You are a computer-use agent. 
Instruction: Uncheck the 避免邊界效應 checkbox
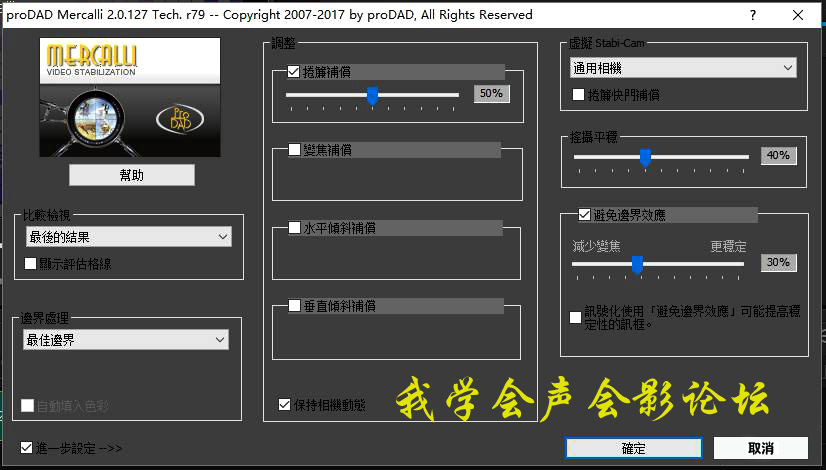pyautogui.click(x=584, y=214)
